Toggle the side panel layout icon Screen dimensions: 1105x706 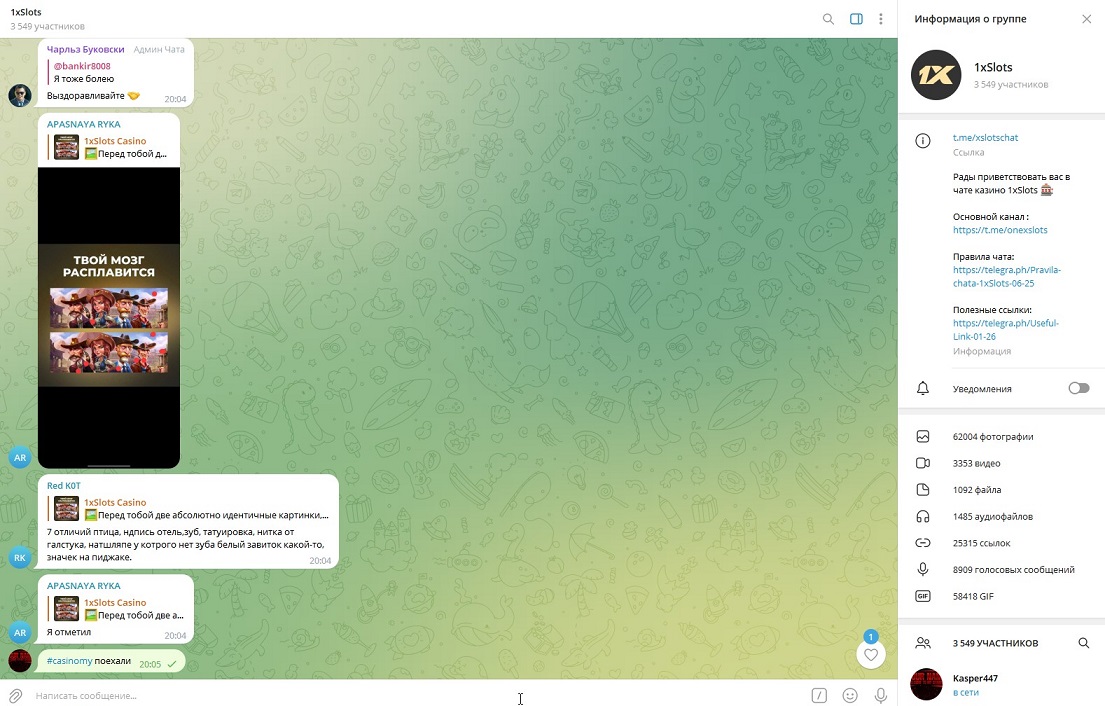(856, 19)
